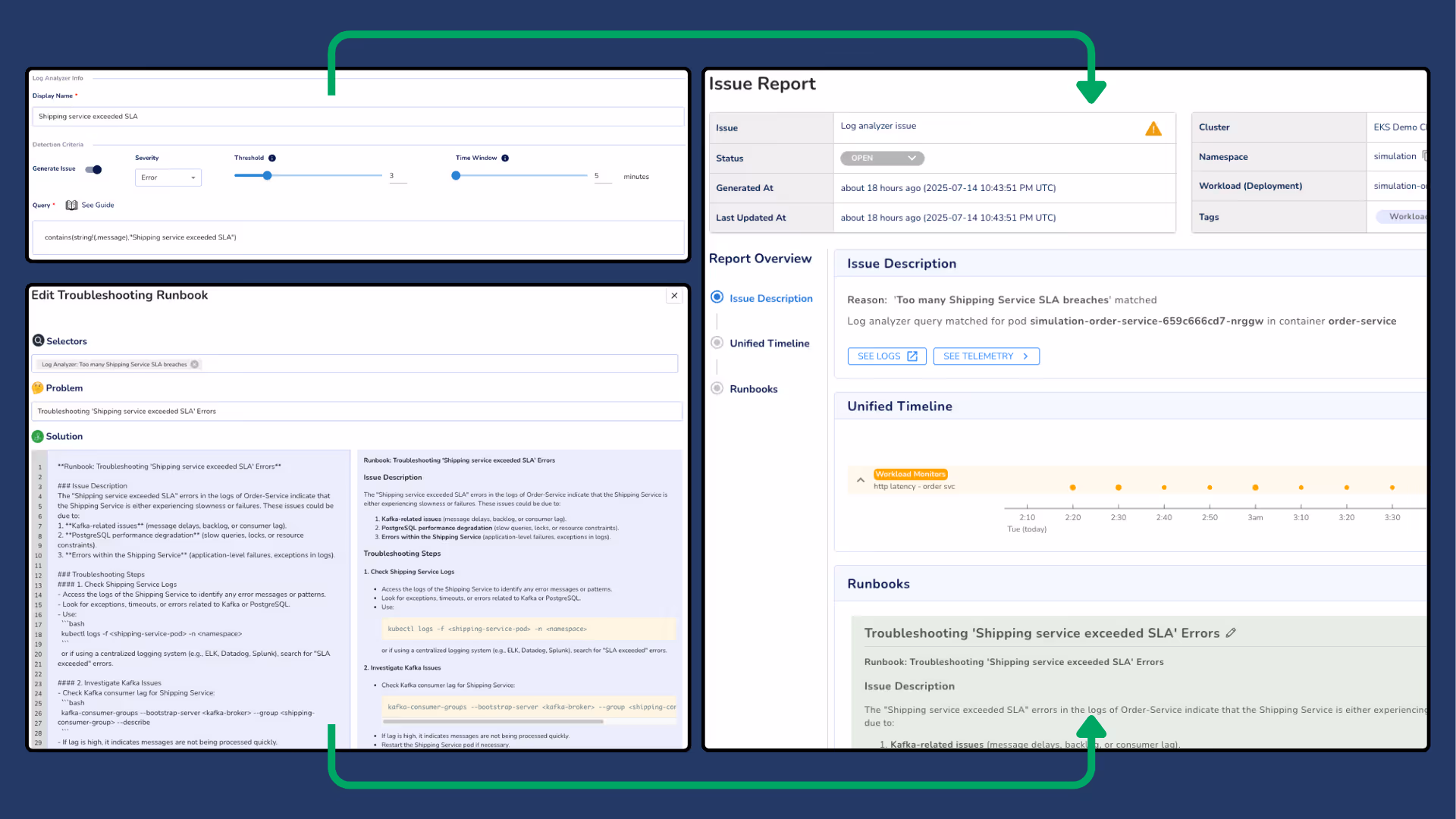This screenshot has width=1456, height=819.
Task: Click the Workload Monitors orange tag
Action: [910, 474]
